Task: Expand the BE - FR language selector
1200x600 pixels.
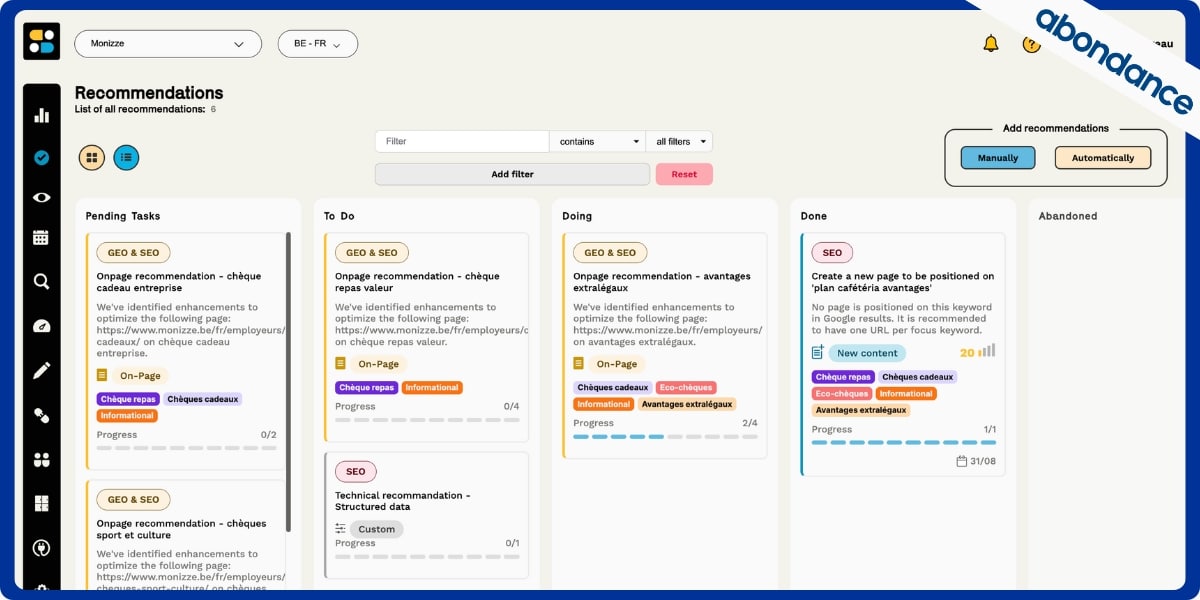Action: [317, 44]
